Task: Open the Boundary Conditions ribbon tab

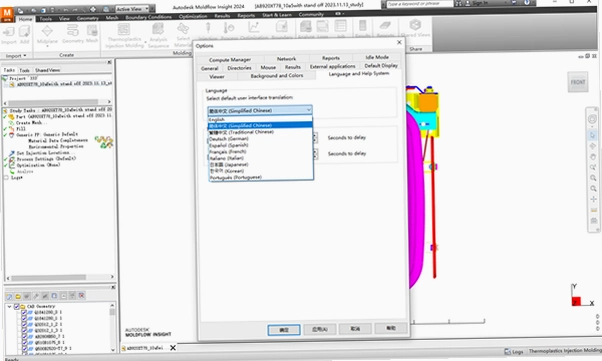Action: point(149,17)
